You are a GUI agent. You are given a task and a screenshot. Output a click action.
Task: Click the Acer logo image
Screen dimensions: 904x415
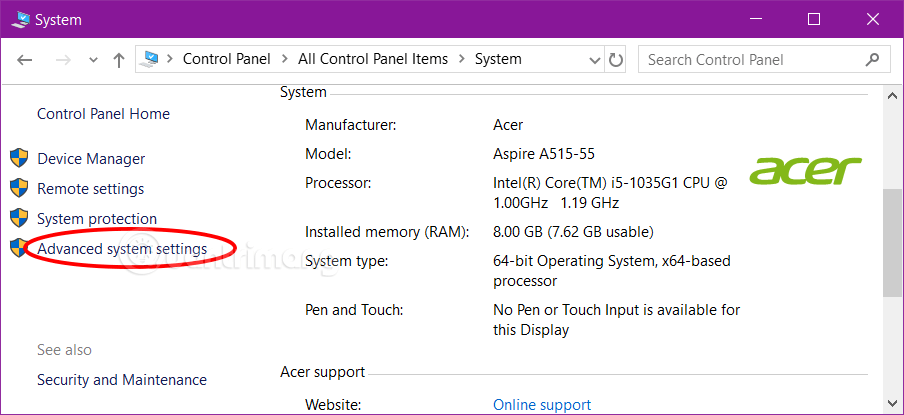805,171
